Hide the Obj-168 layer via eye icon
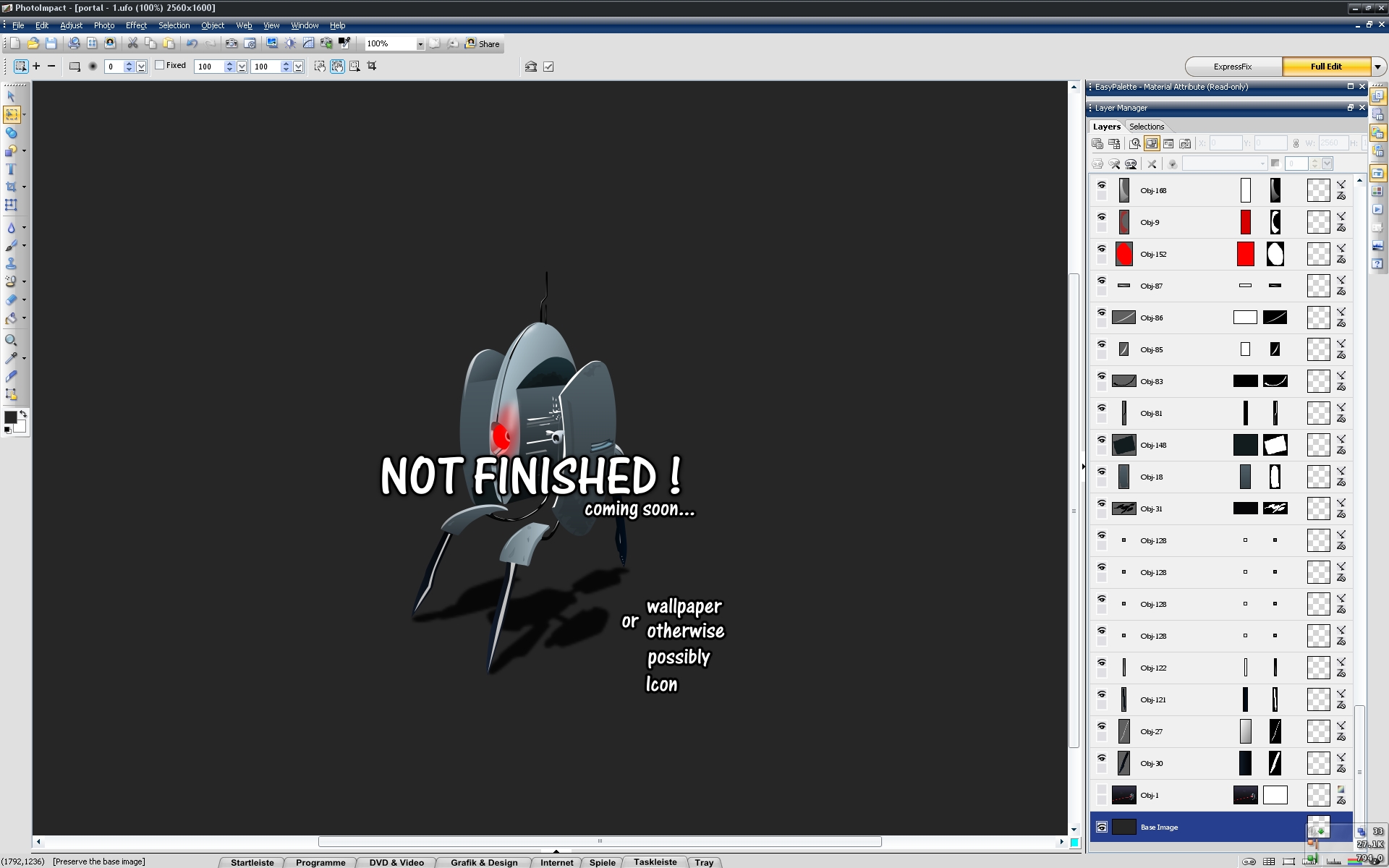This screenshot has height=868, width=1389. [1102, 185]
